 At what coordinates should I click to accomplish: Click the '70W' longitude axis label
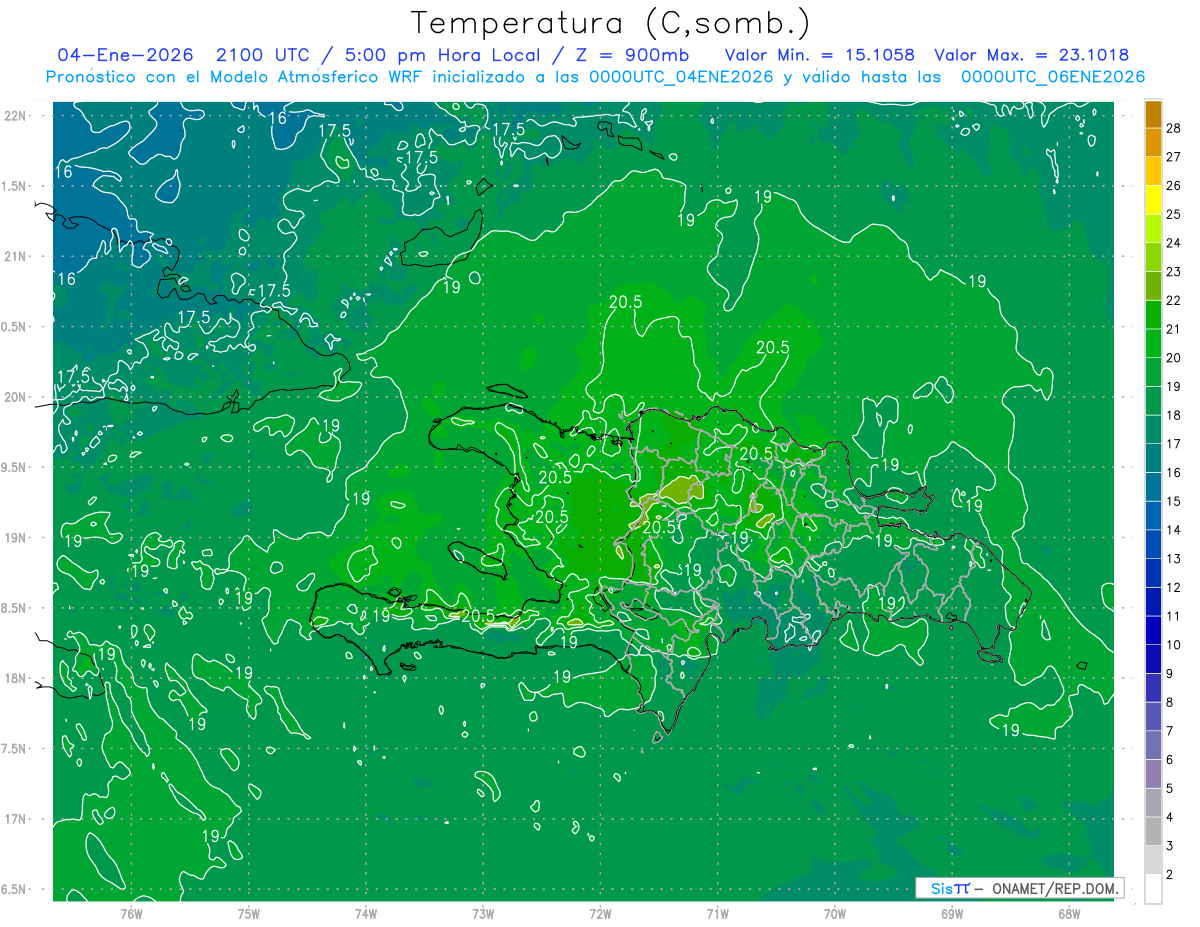pos(835,913)
